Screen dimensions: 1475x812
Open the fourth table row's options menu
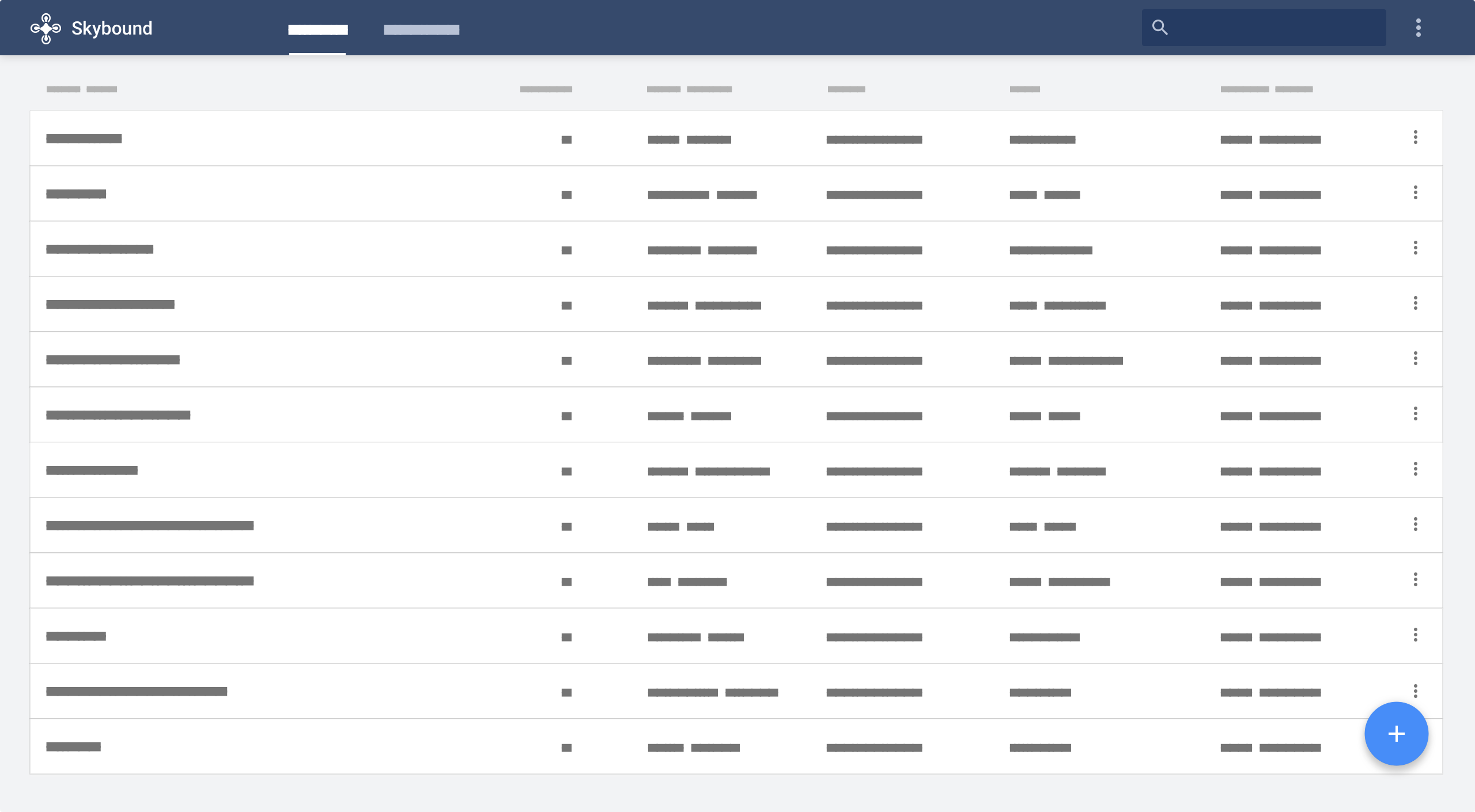[1416, 303]
